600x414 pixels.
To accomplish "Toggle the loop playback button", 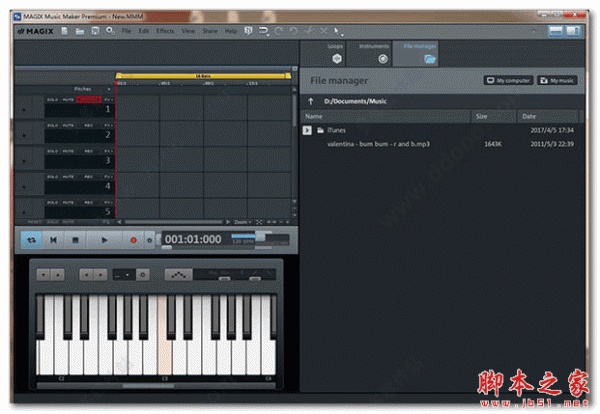I will (x=31, y=240).
